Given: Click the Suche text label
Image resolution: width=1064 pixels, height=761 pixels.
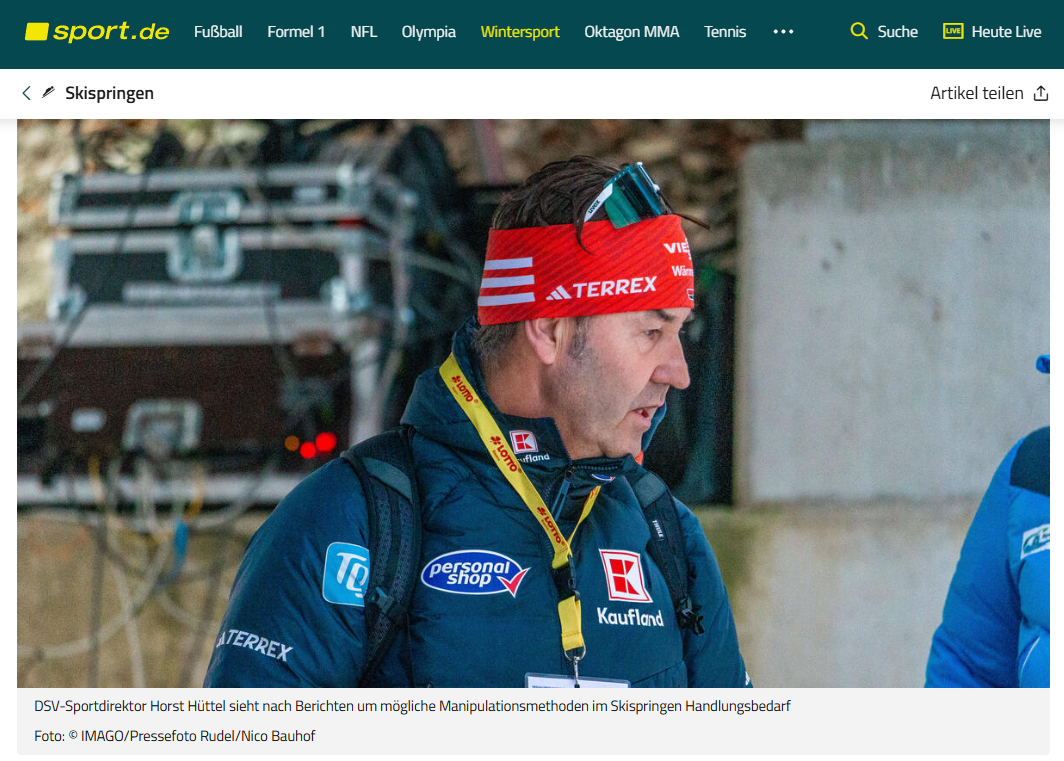Looking at the screenshot, I should (897, 32).
